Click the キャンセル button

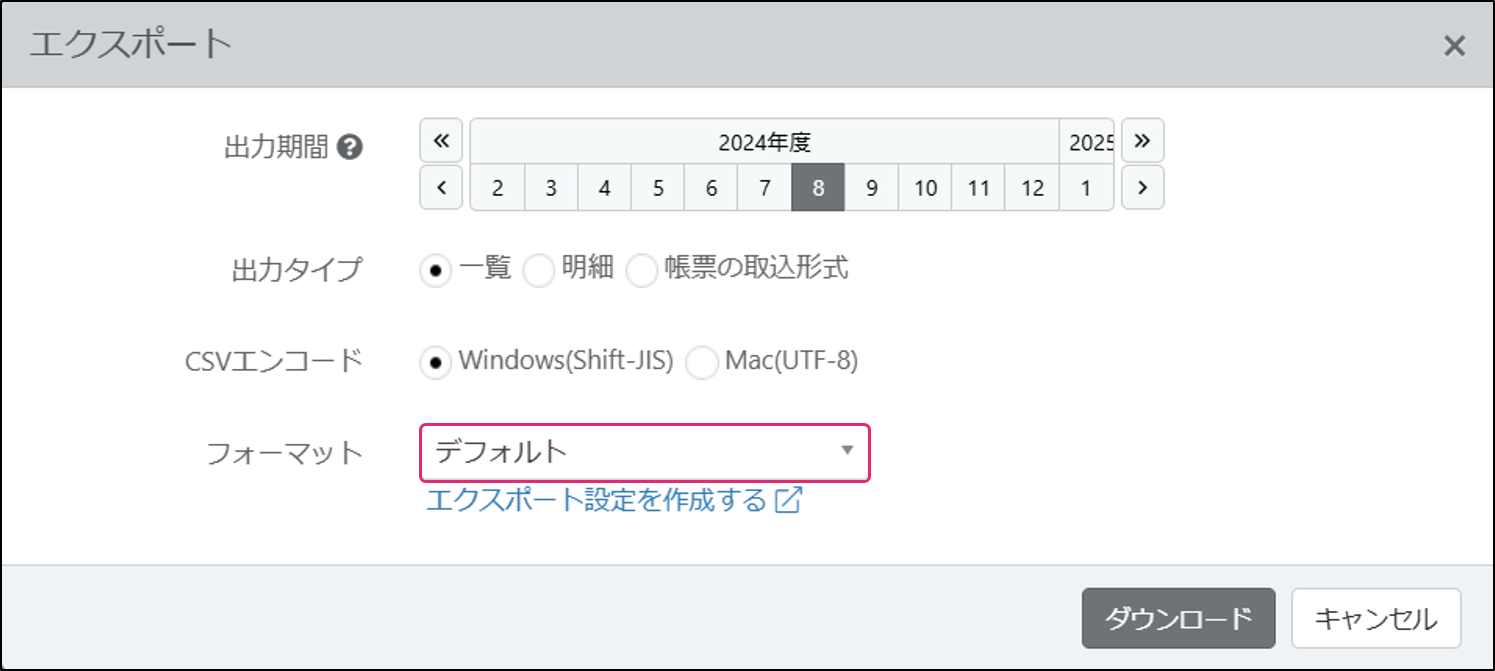1376,618
